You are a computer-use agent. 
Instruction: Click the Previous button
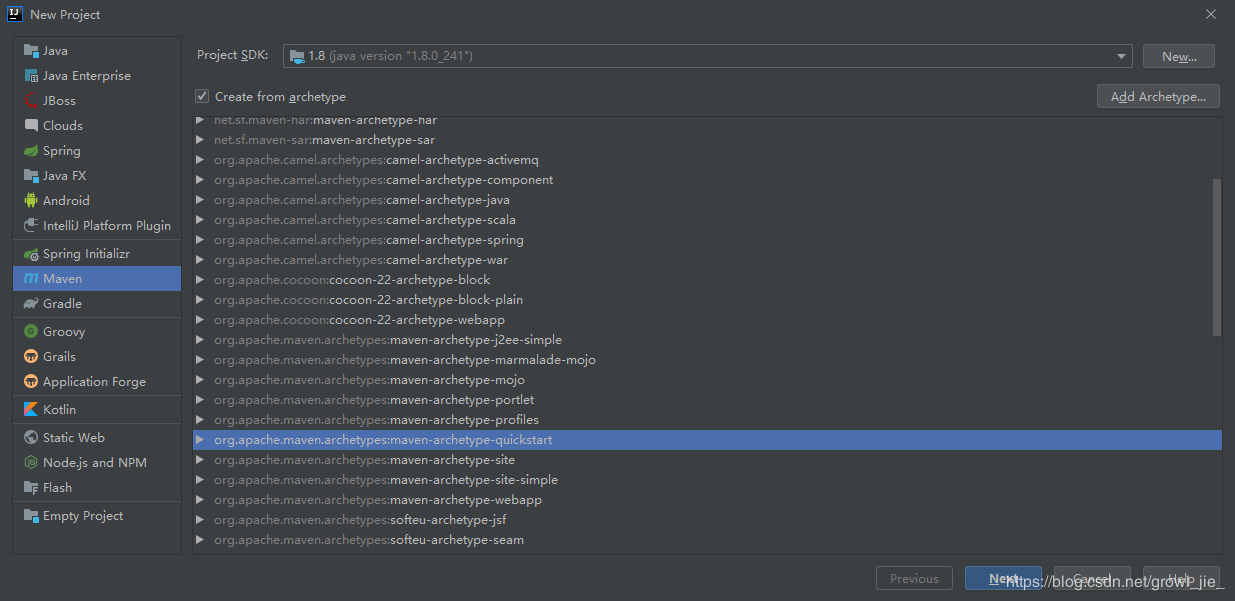(914, 579)
